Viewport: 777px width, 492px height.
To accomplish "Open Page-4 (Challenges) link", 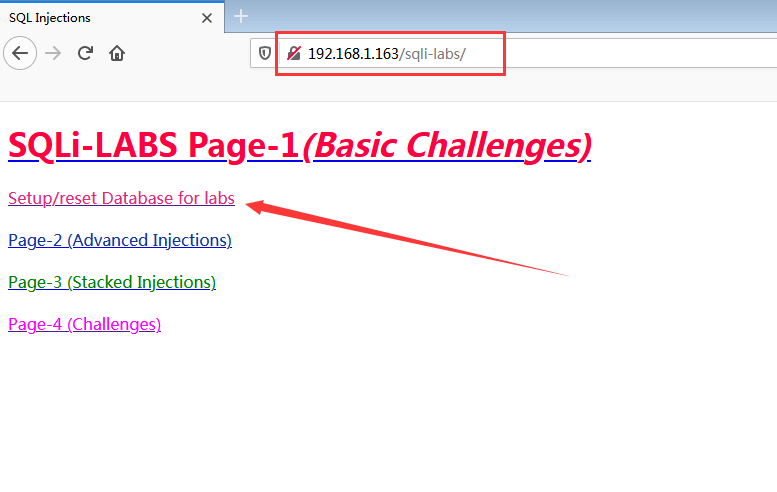I will click(84, 325).
